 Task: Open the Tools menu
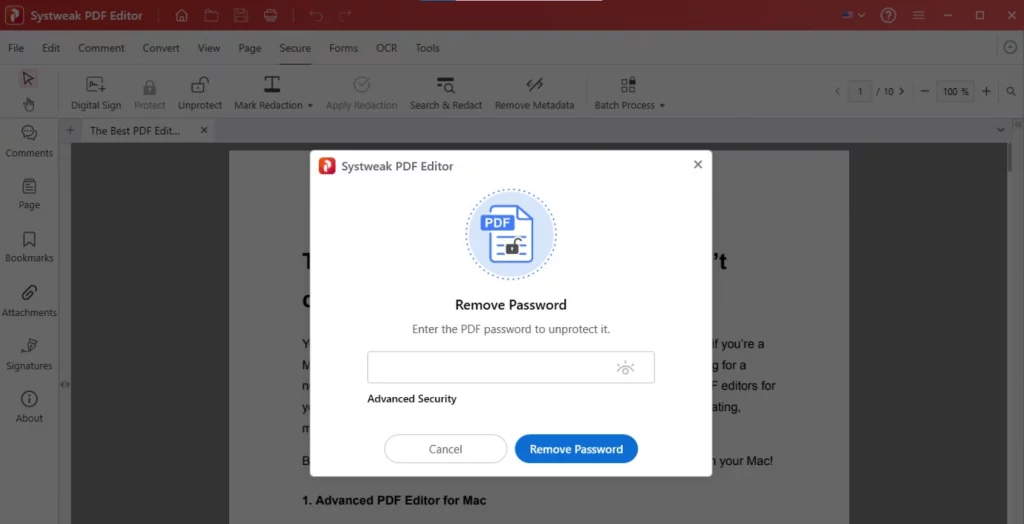tap(428, 48)
